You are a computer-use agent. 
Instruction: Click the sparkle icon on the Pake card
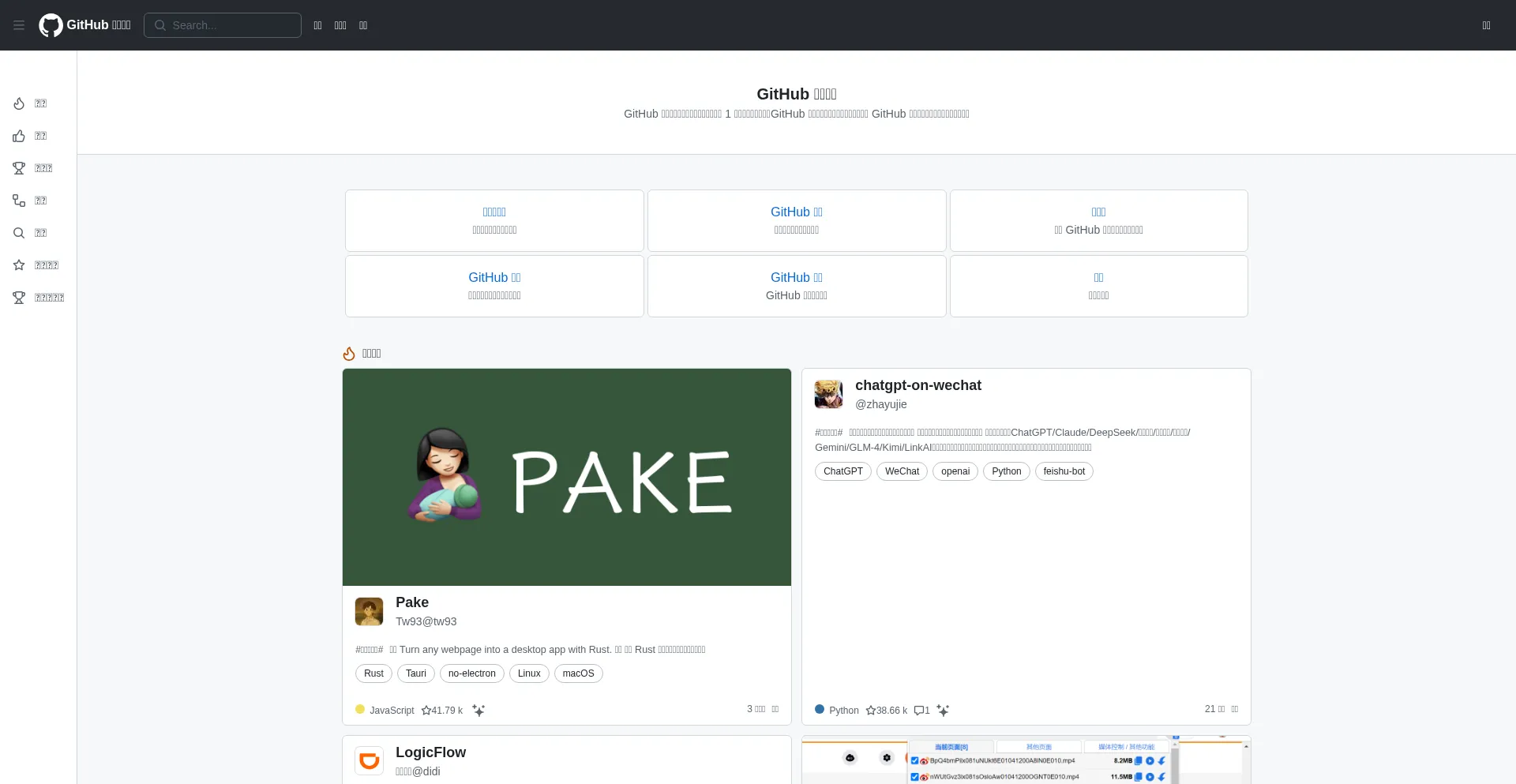coord(478,711)
